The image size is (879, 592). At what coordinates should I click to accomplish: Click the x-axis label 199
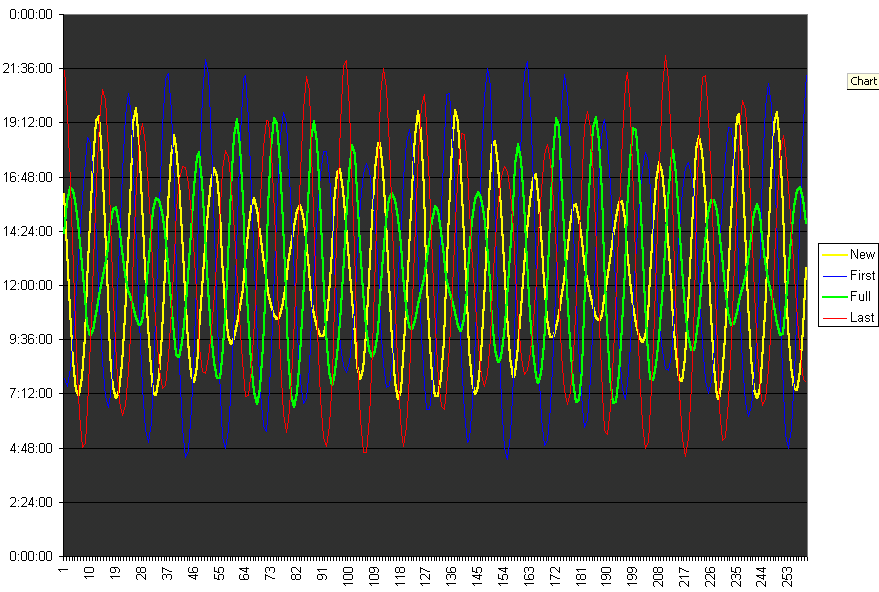click(x=632, y=576)
